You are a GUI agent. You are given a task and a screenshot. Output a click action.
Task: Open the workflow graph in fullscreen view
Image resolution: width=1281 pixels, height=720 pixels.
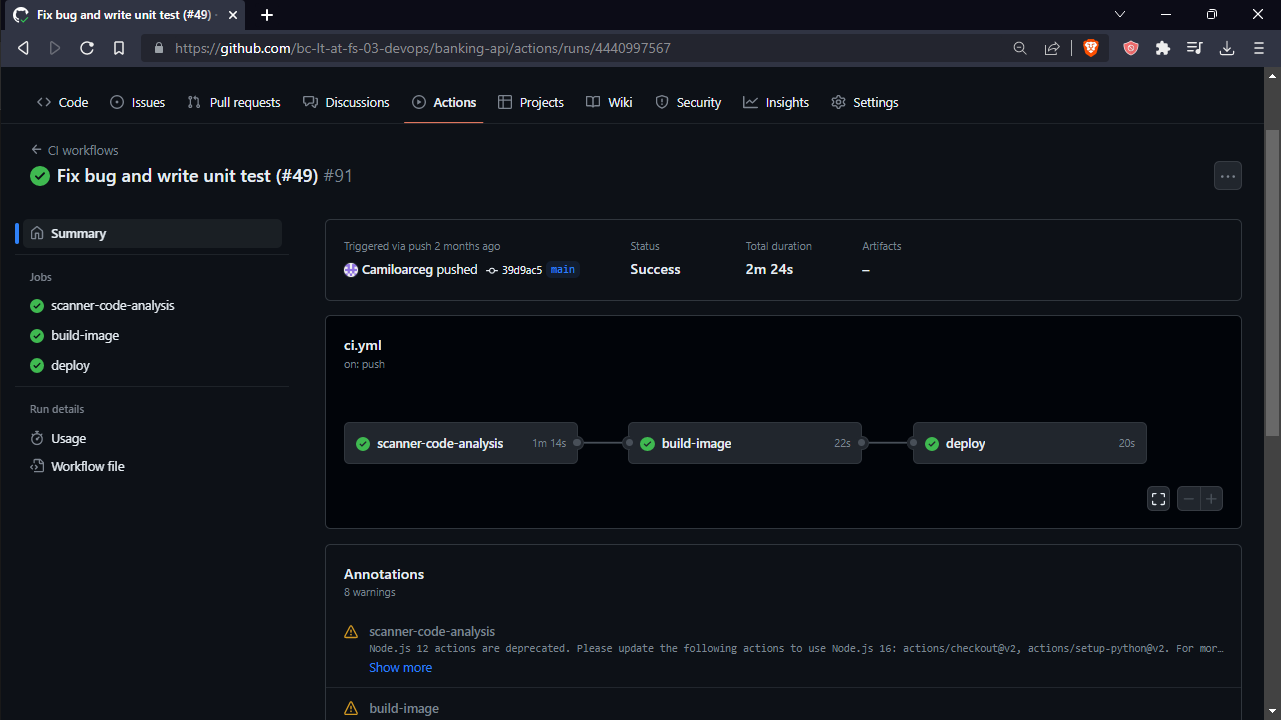coord(1158,498)
